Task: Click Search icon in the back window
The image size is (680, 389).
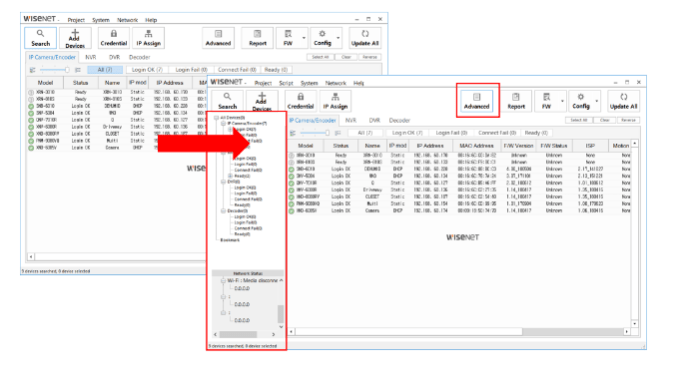Action: [40, 38]
